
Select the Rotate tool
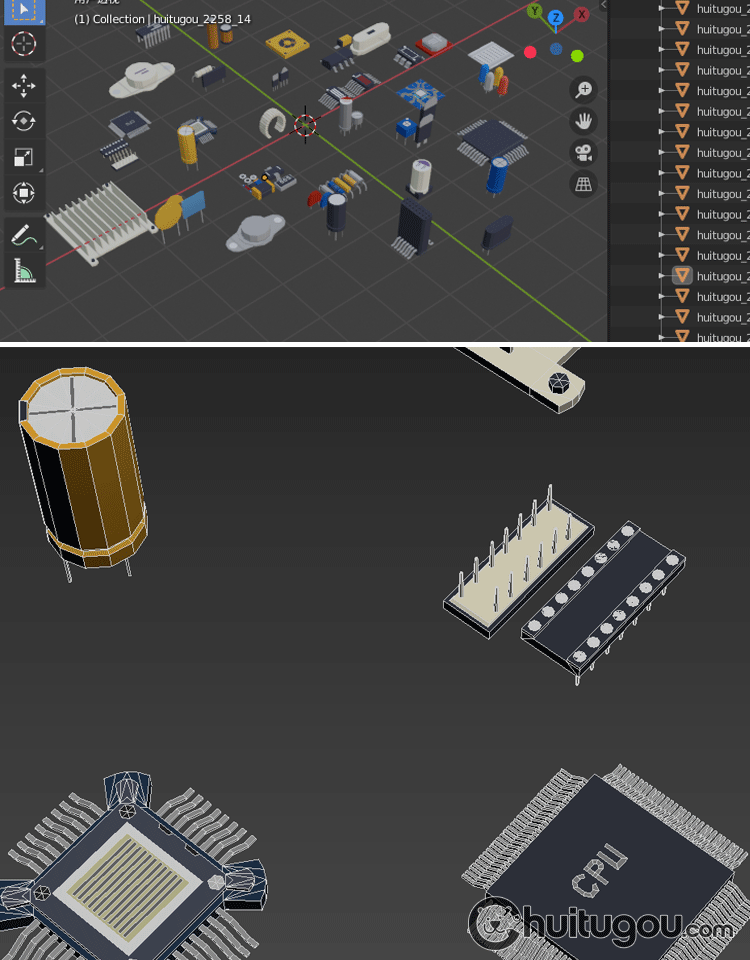(x=23, y=121)
